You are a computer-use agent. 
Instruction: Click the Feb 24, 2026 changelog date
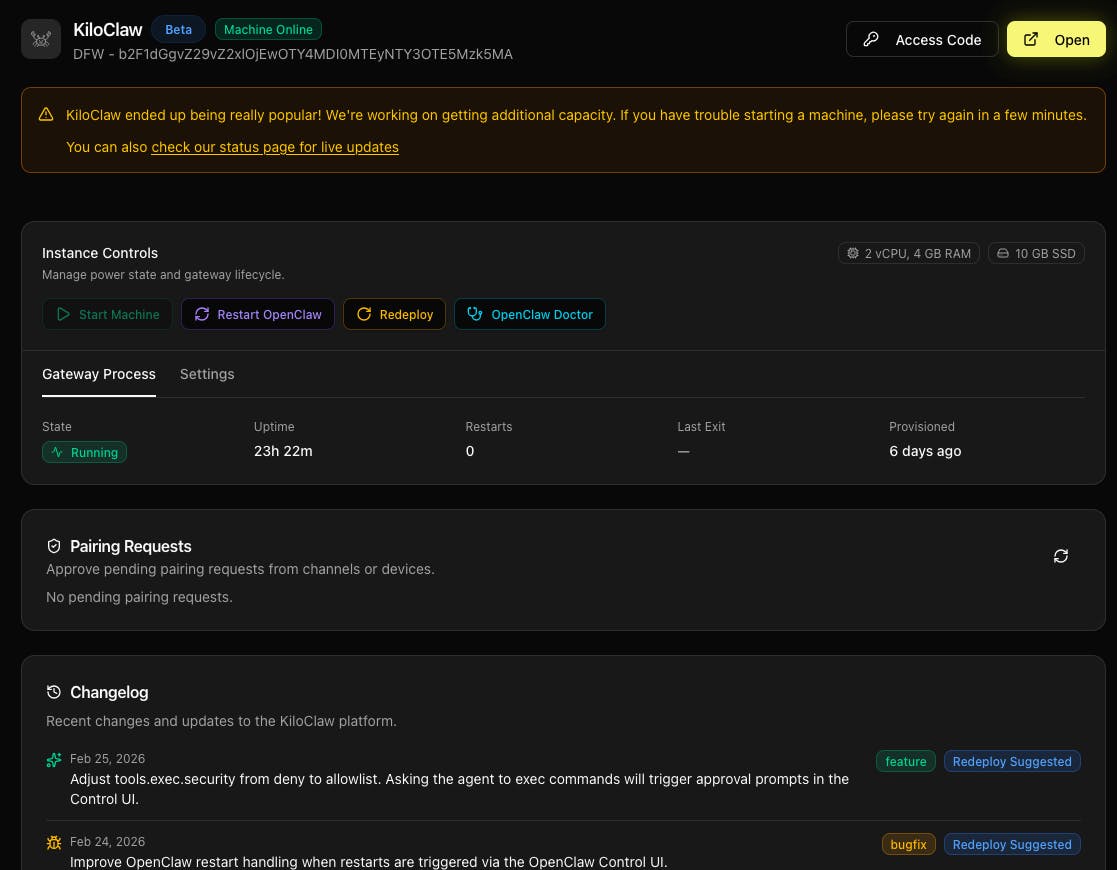pos(108,841)
